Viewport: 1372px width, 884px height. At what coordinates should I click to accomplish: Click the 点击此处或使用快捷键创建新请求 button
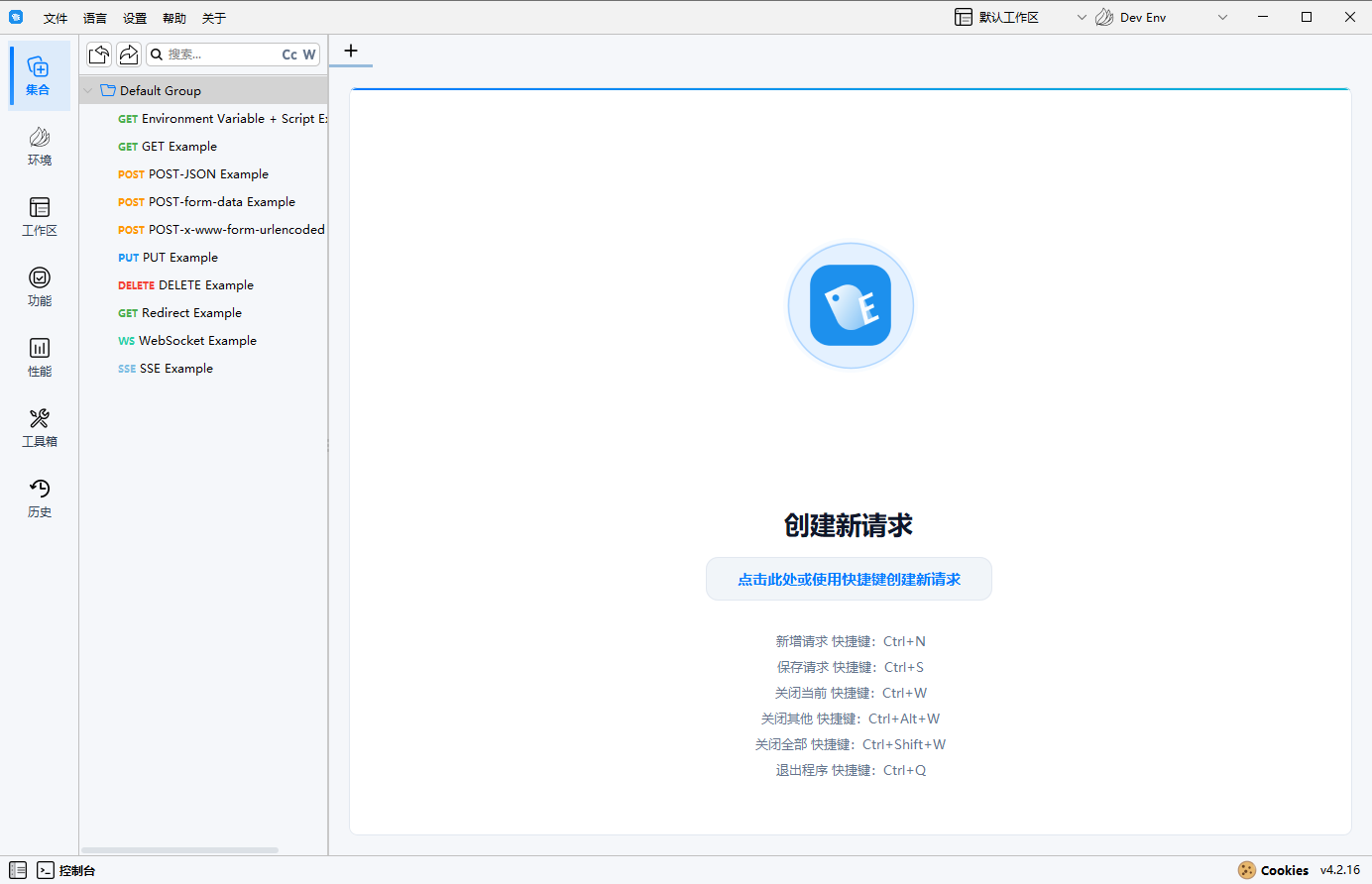point(849,580)
